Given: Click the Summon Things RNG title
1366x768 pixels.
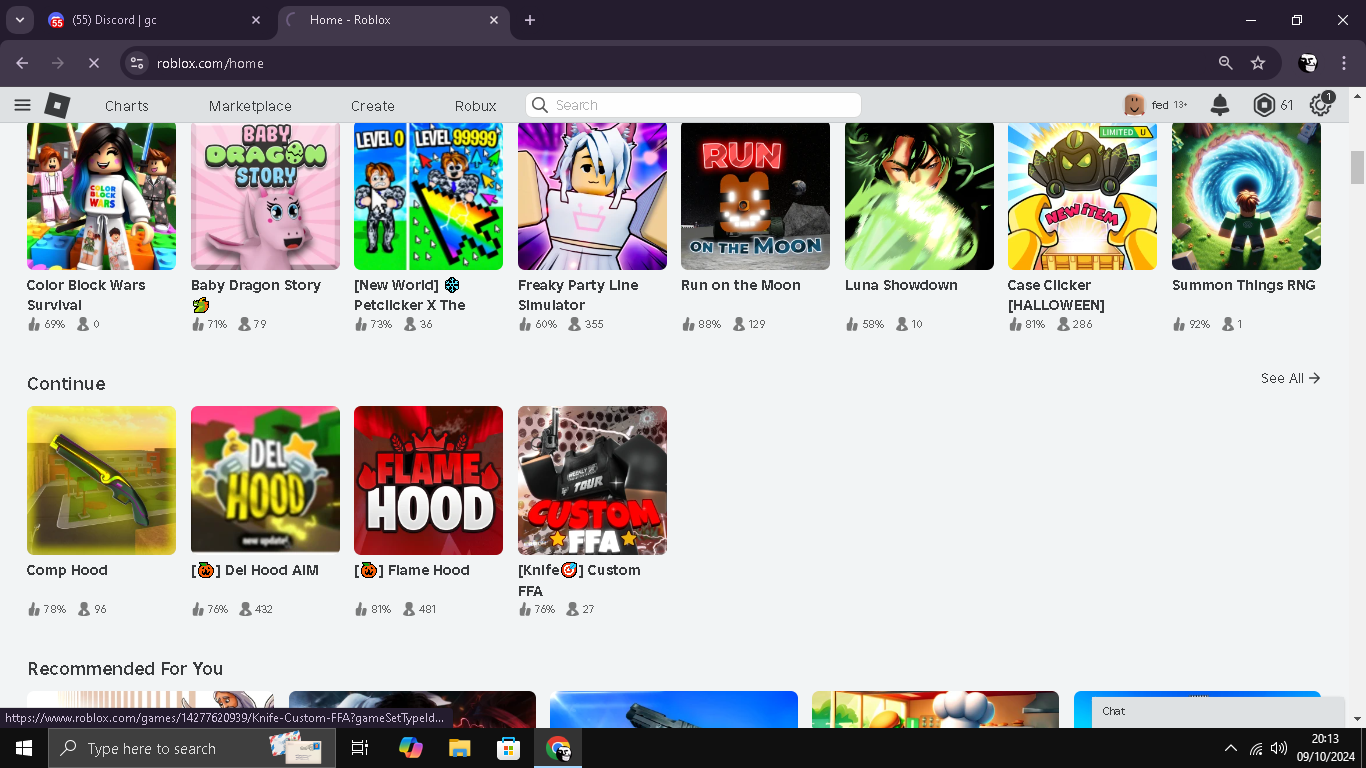Looking at the screenshot, I should pyautogui.click(x=1244, y=285).
